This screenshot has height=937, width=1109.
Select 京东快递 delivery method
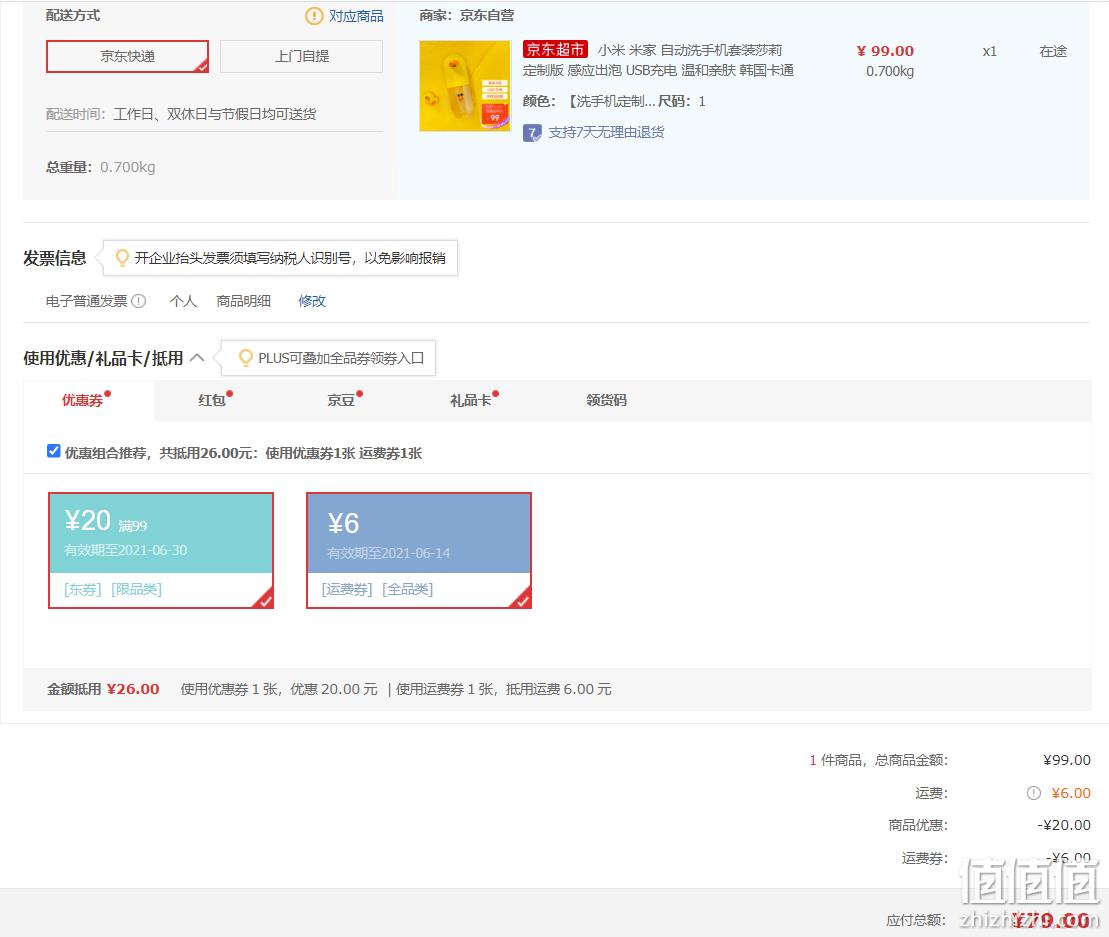(127, 57)
